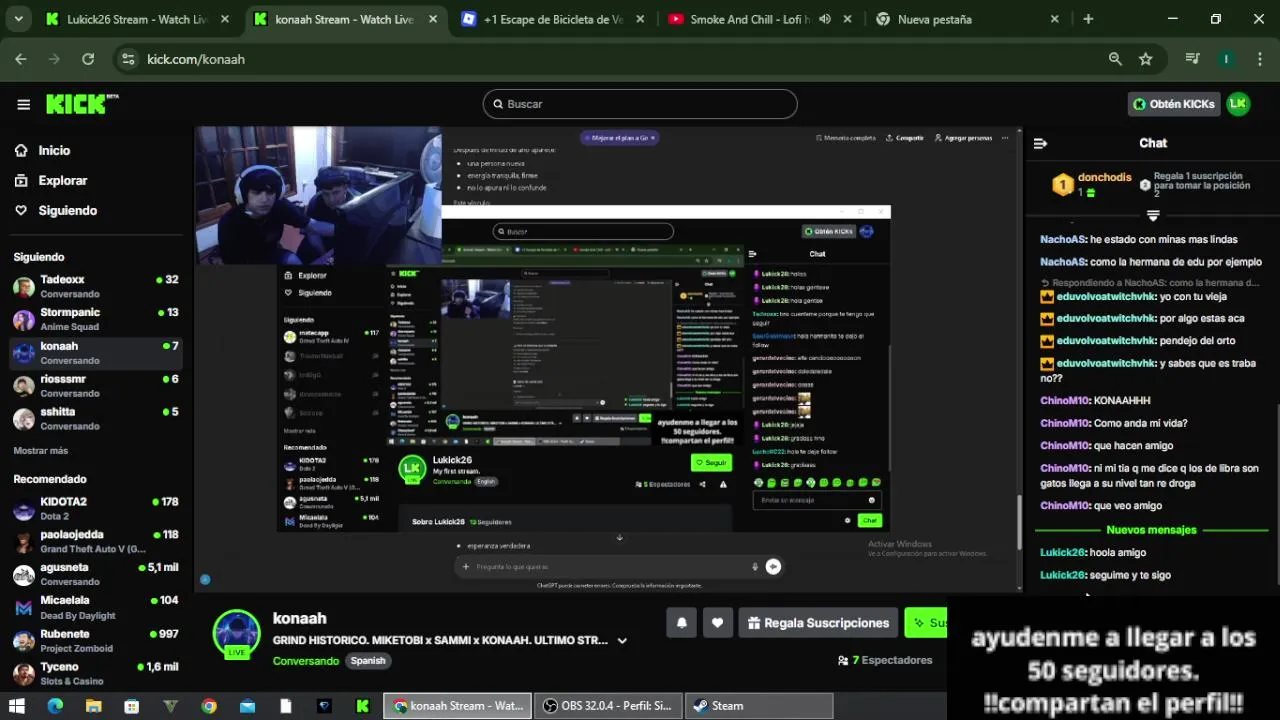The width and height of the screenshot is (1280, 720).
Task: Open recommended channel paolaojedda
Action: pos(95,541)
